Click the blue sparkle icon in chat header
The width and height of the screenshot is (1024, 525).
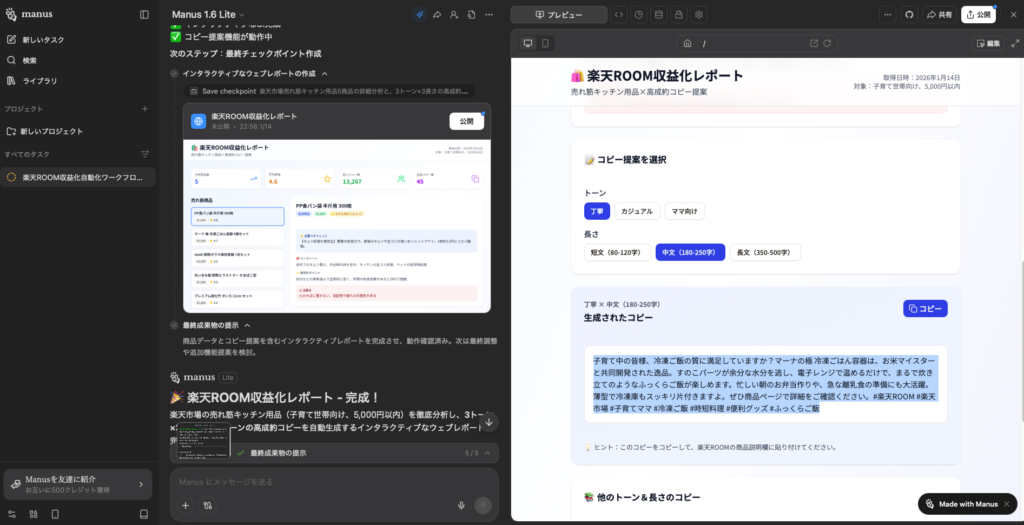(x=420, y=14)
